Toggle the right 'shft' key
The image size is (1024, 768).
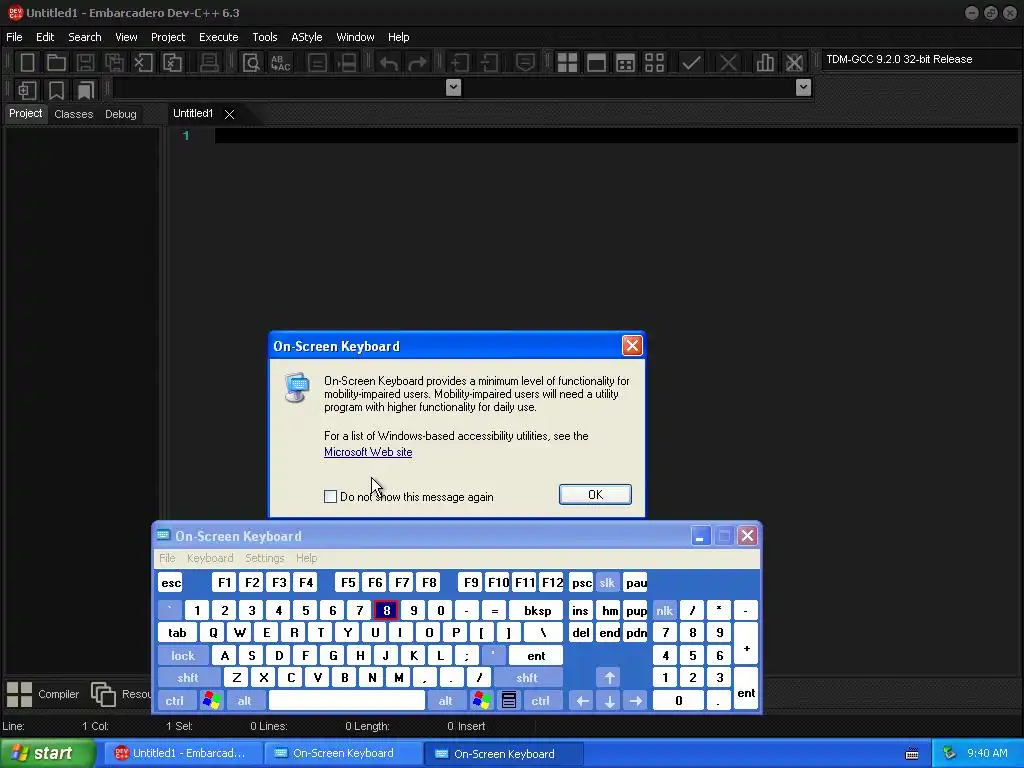(527, 678)
